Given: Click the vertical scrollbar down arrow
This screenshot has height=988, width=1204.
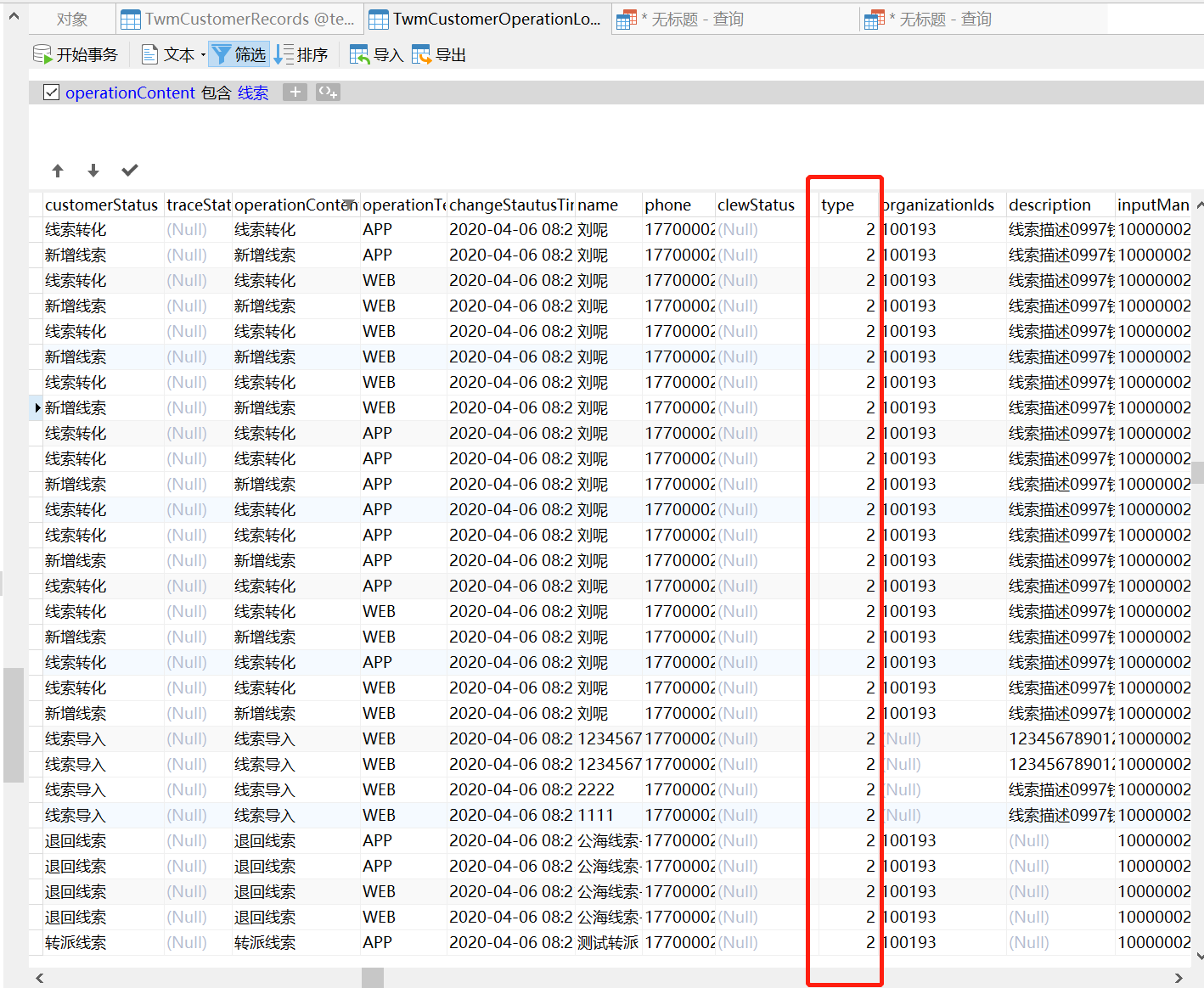Looking at the screenshot, I should (1199, 956).
